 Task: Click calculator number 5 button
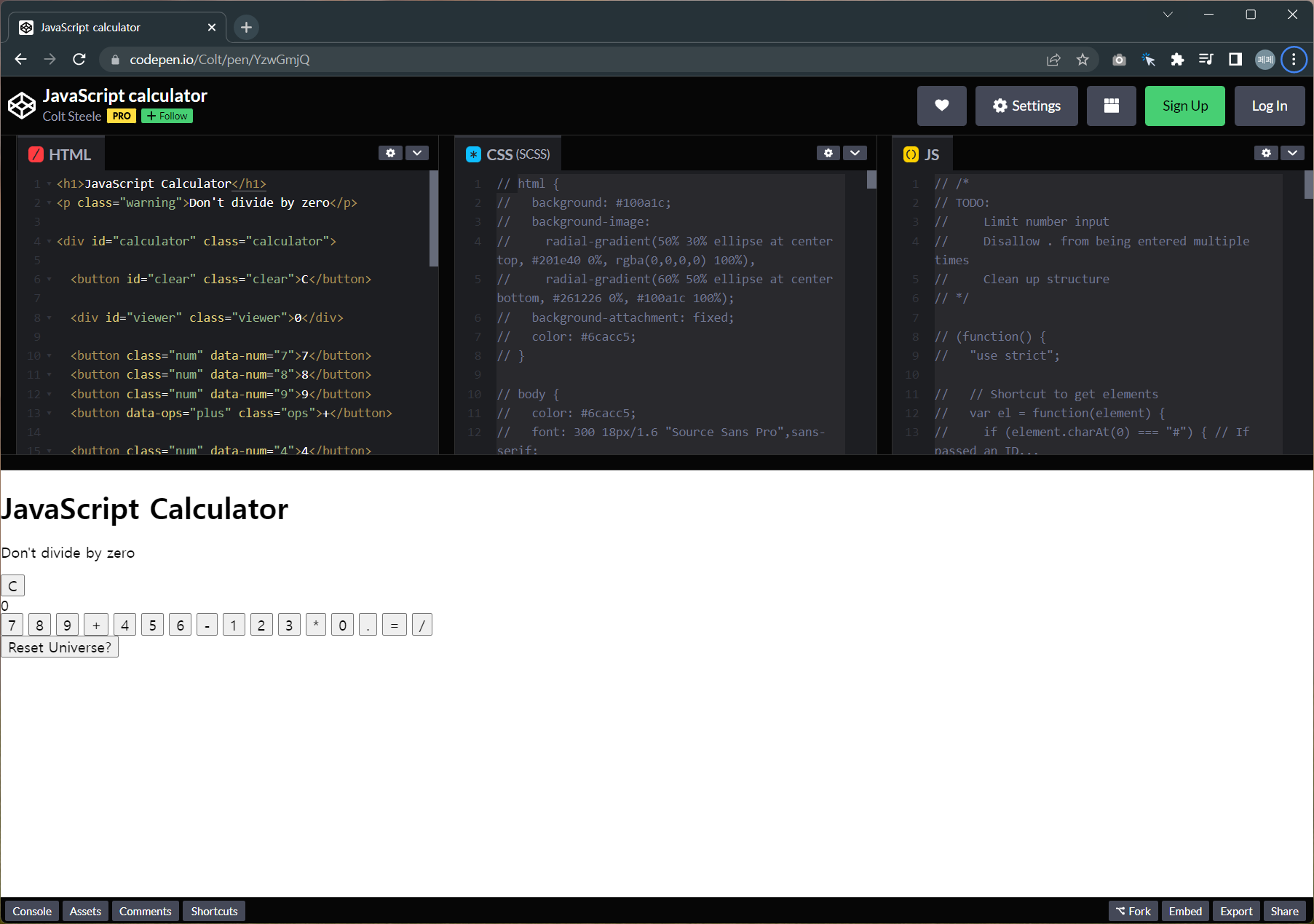(152, 625)
